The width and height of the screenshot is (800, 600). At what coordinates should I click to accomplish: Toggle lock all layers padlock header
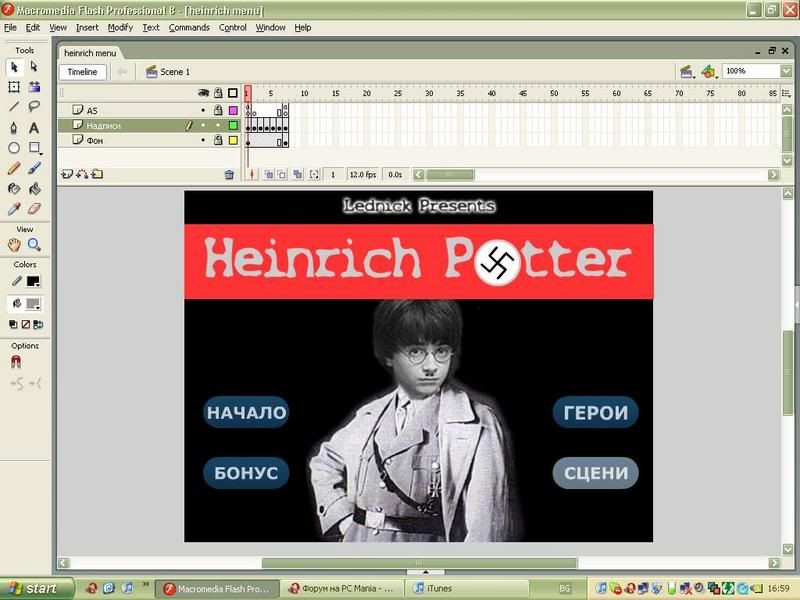[x=218, y=93]
